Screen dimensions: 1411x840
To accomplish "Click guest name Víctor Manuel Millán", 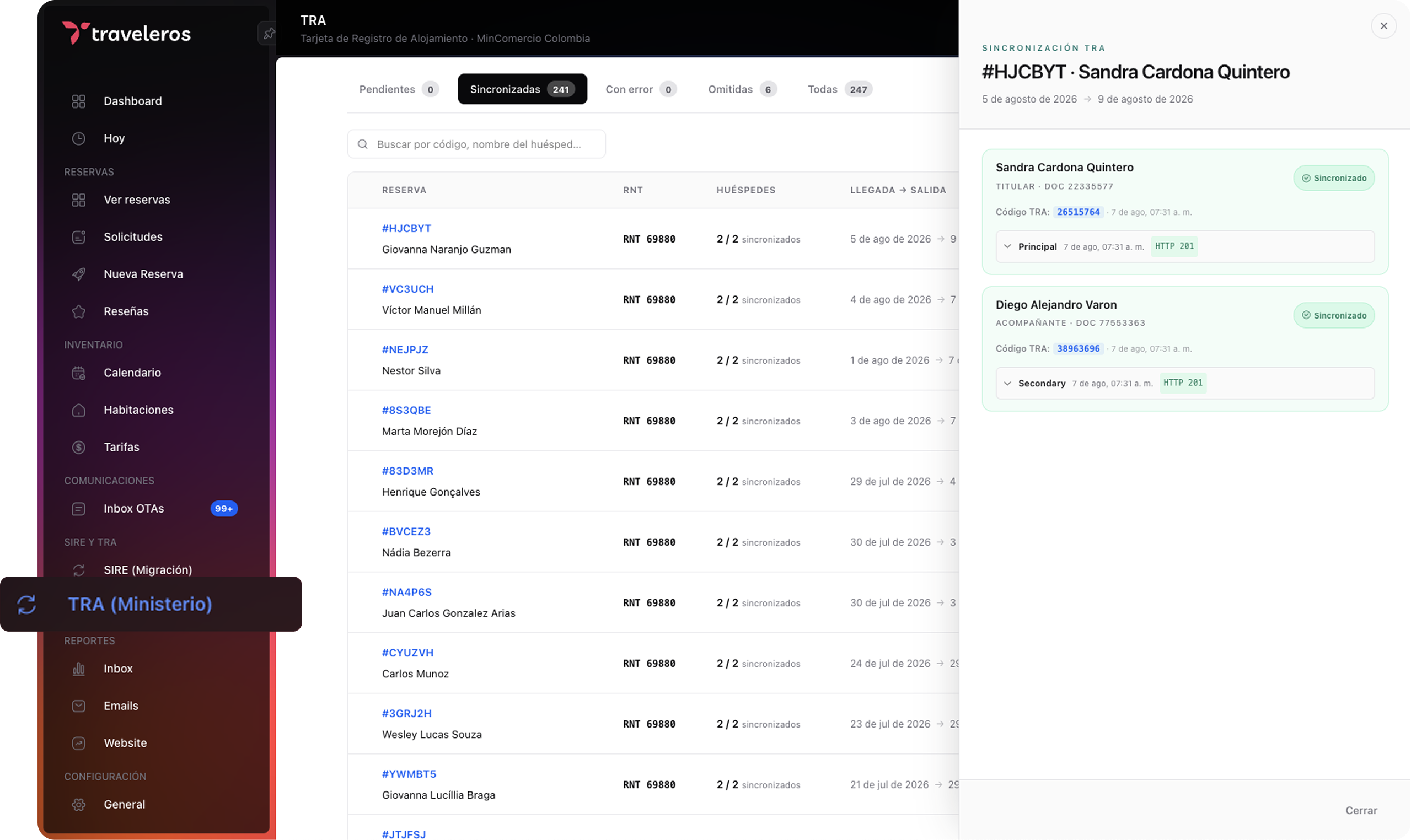I will point(431,310).
